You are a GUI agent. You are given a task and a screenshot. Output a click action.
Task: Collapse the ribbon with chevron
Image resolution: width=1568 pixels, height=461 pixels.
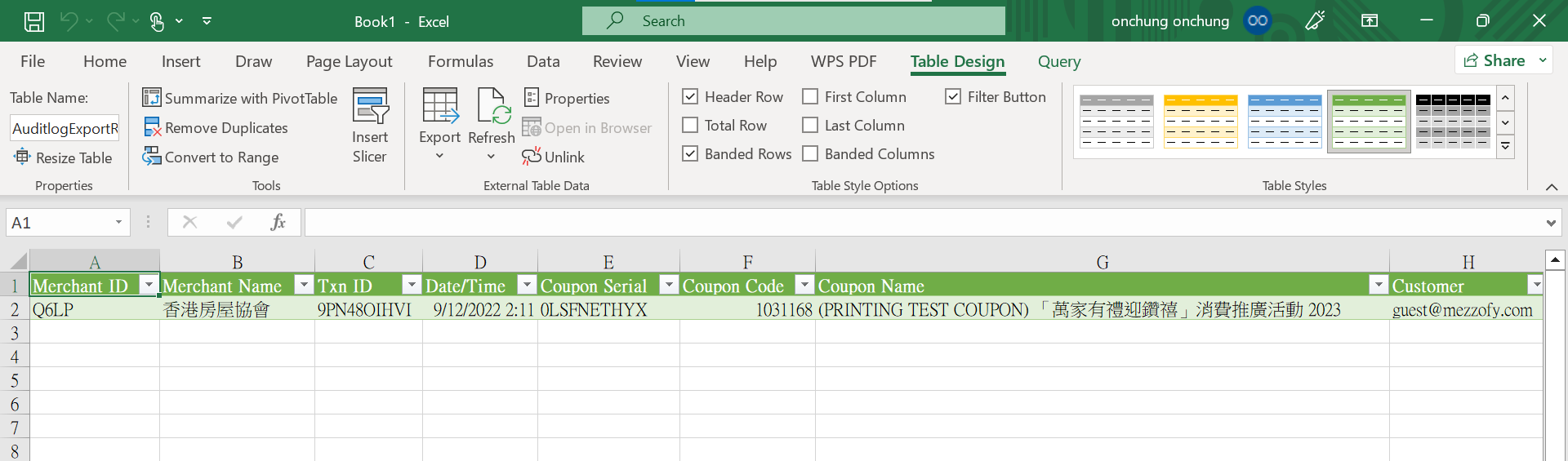[x=1552, y=187]
